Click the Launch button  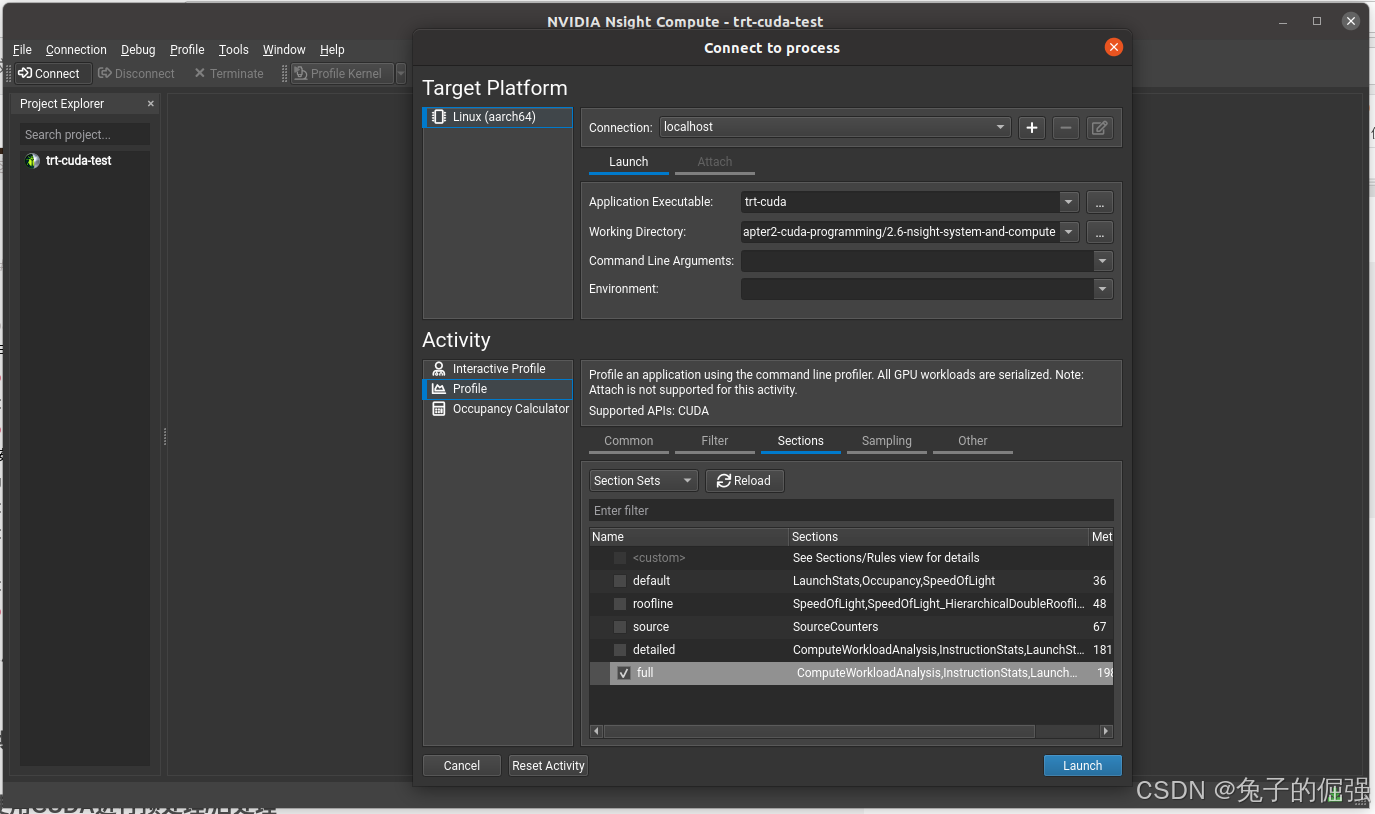tap(1082, 766)
